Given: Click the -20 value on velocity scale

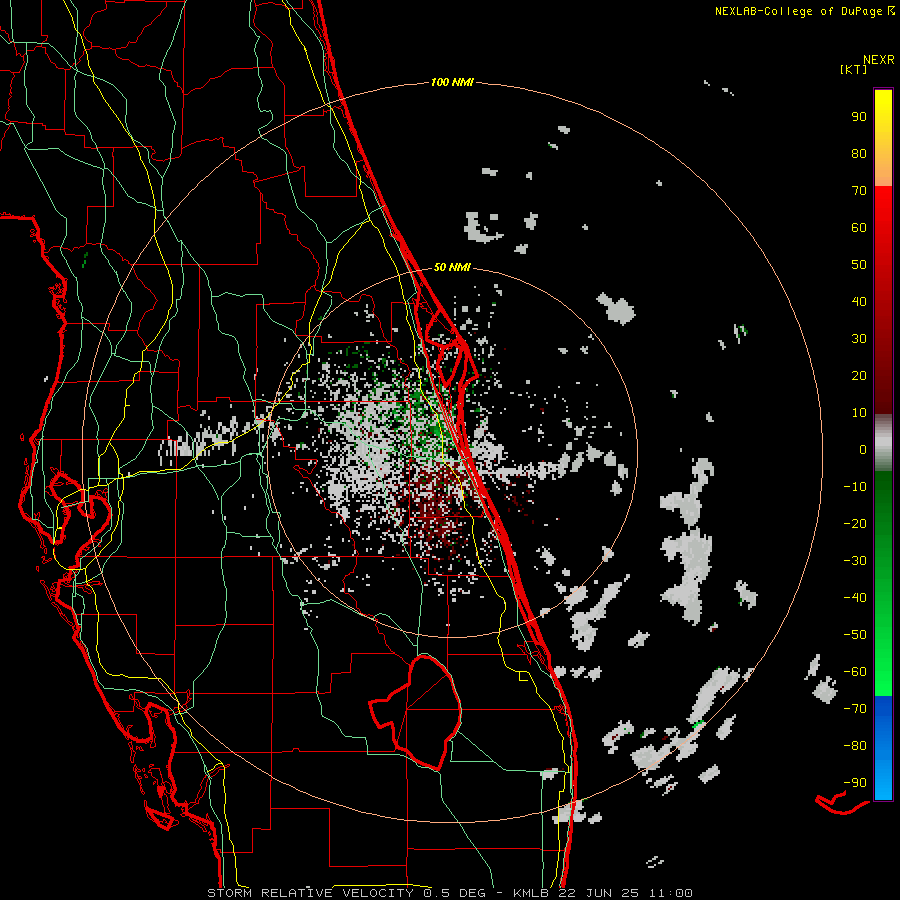Looking at the screenshot, I should (x=855, y=524).
